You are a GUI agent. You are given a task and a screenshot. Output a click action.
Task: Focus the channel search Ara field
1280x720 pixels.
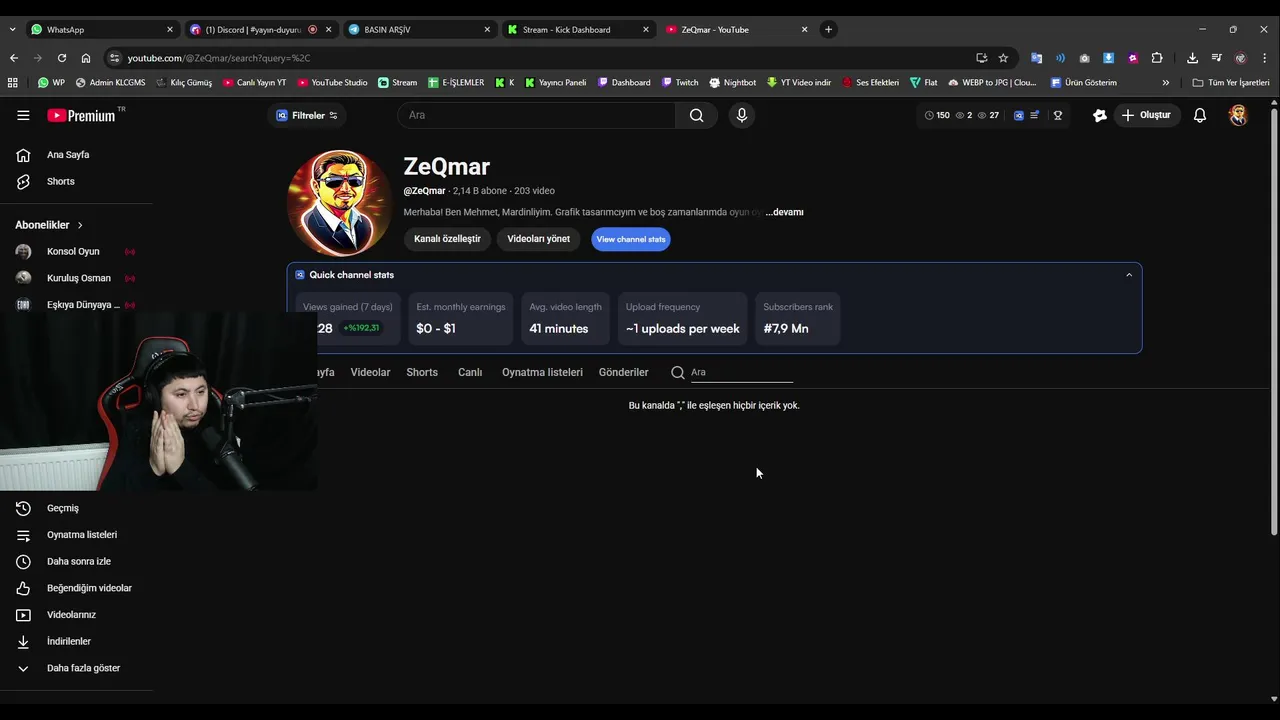click(x=741, y=372)
